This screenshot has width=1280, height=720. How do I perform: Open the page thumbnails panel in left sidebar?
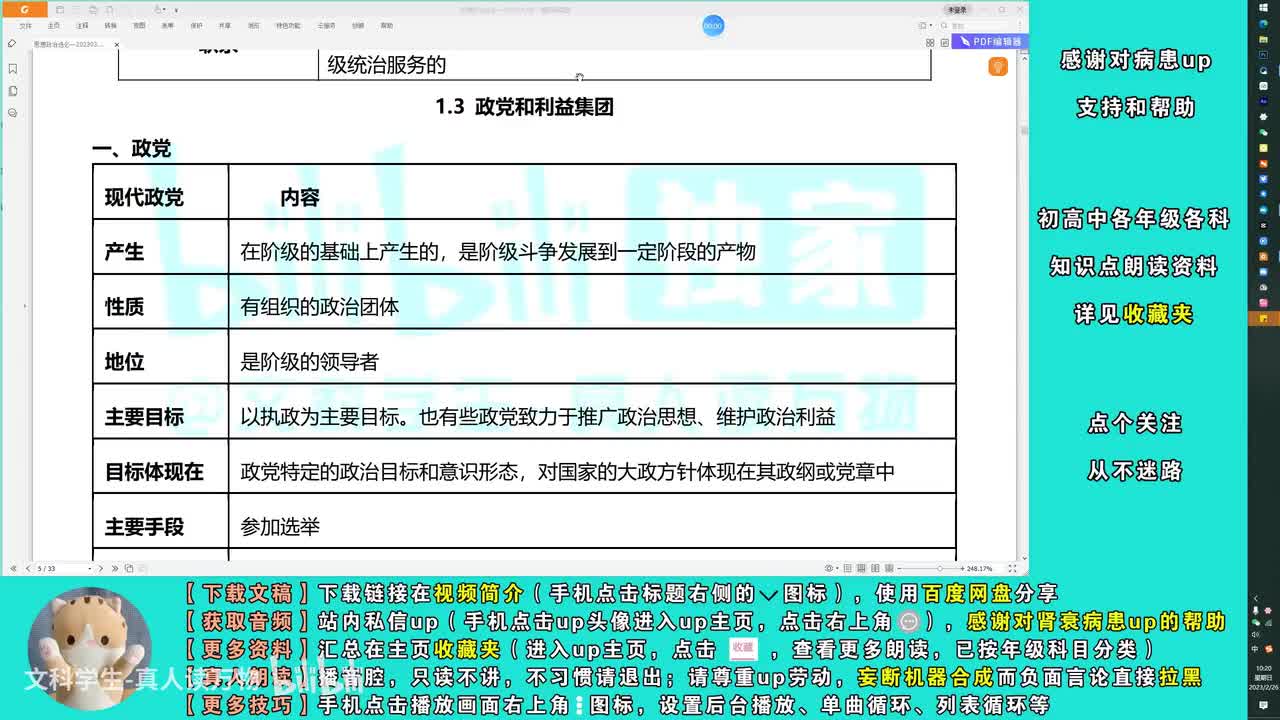[12, 91]
